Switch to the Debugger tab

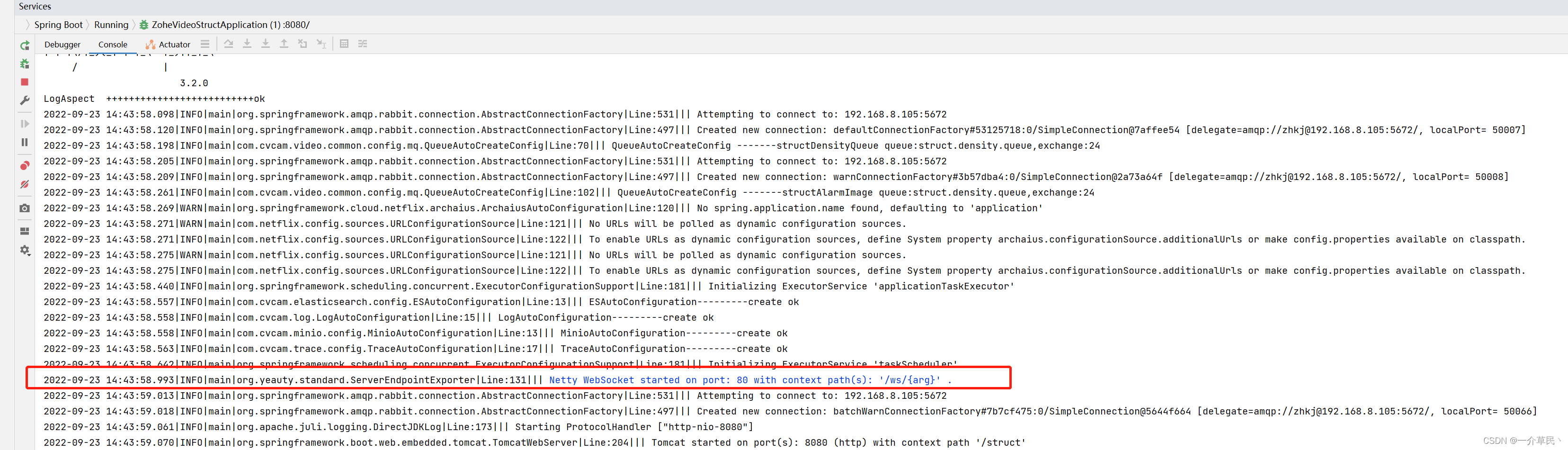pos(62,45)
